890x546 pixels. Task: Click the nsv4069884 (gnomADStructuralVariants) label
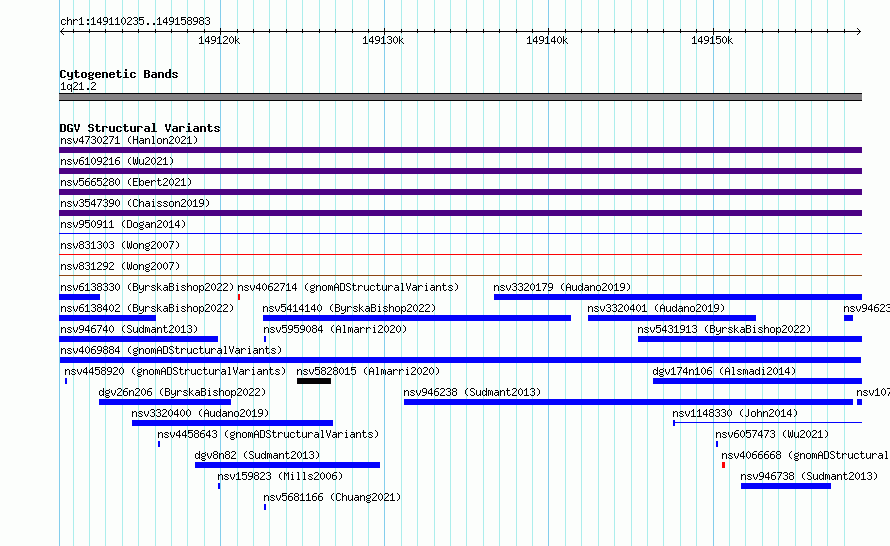point(171,350)
